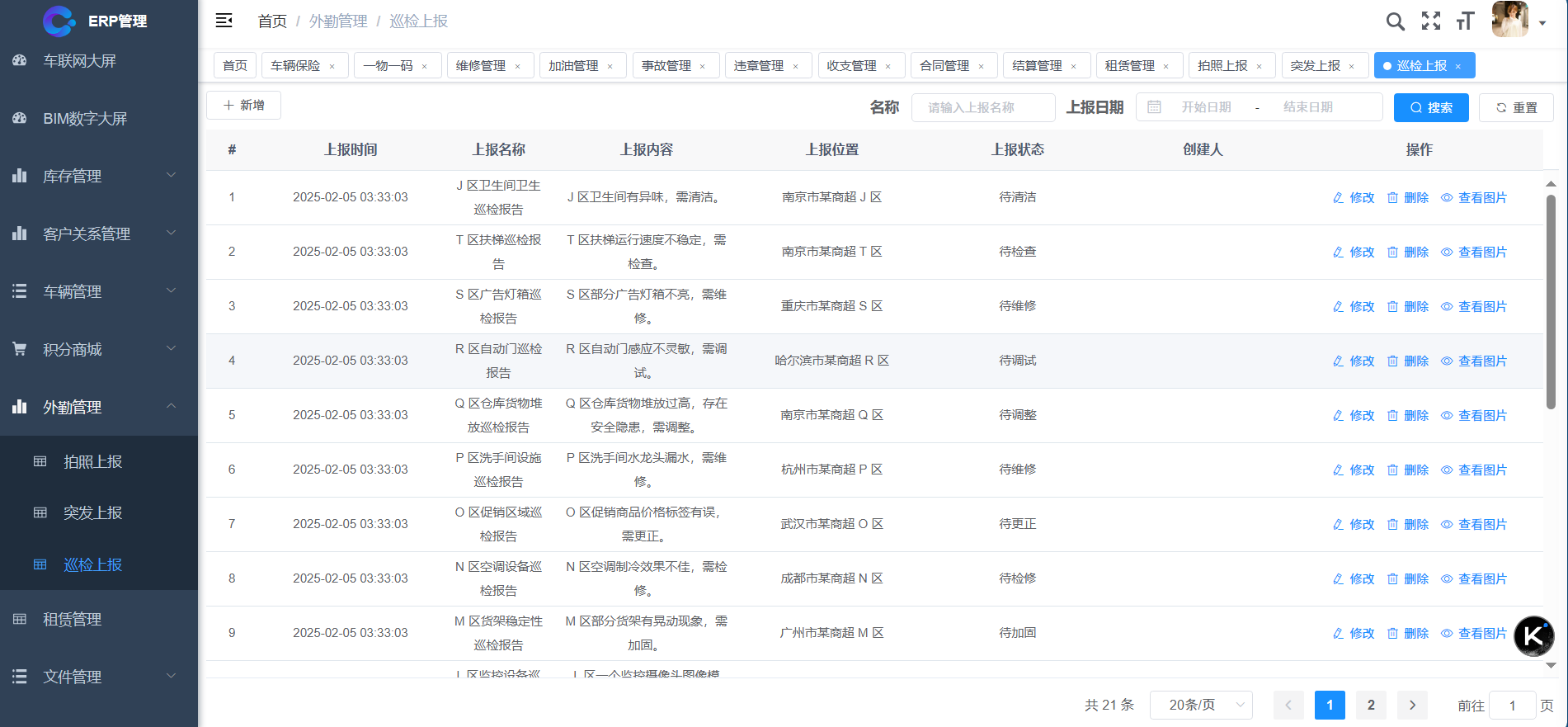
Task: Select 巡检上报 submenu item
Action: tap(99, 565)
